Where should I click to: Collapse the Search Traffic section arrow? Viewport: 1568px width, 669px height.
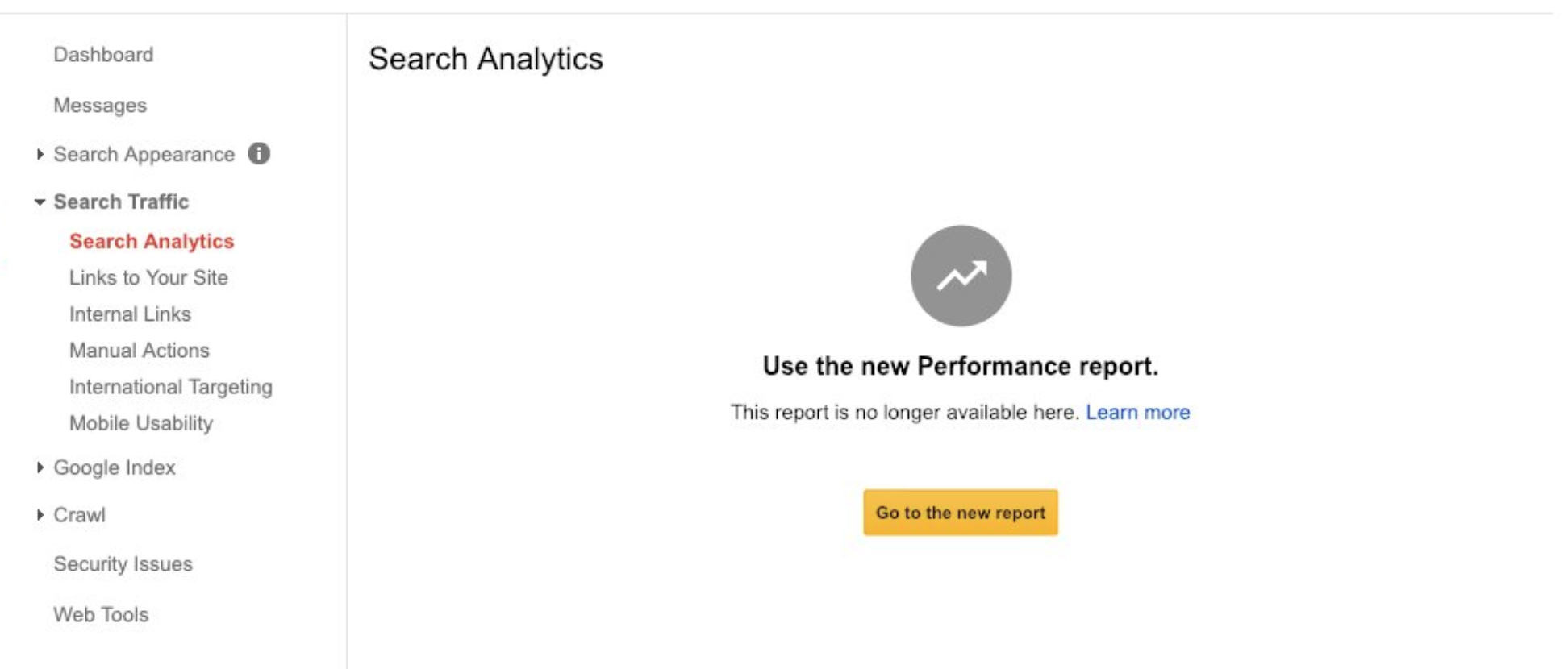(x=40, y=202)
